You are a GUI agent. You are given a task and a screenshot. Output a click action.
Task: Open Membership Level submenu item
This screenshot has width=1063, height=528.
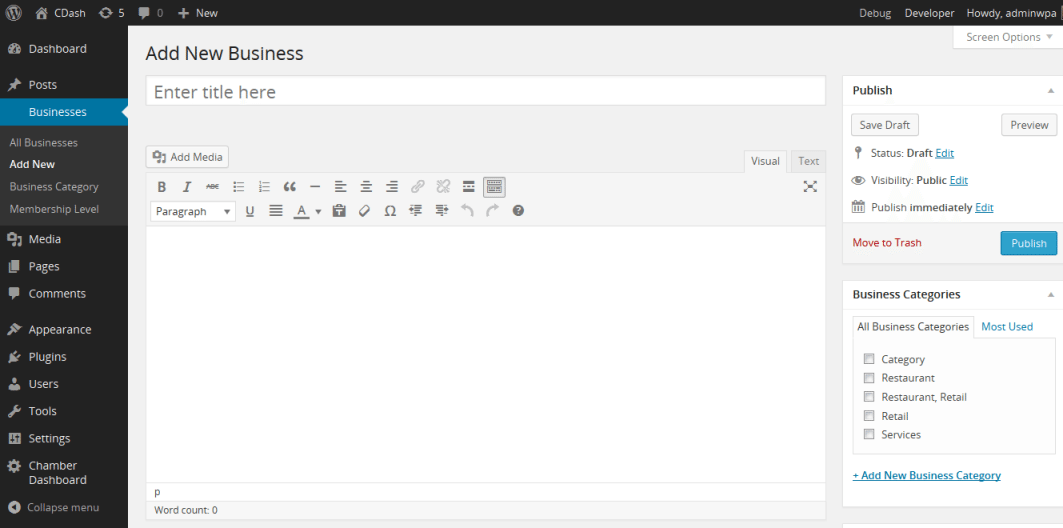pos(54,209)
